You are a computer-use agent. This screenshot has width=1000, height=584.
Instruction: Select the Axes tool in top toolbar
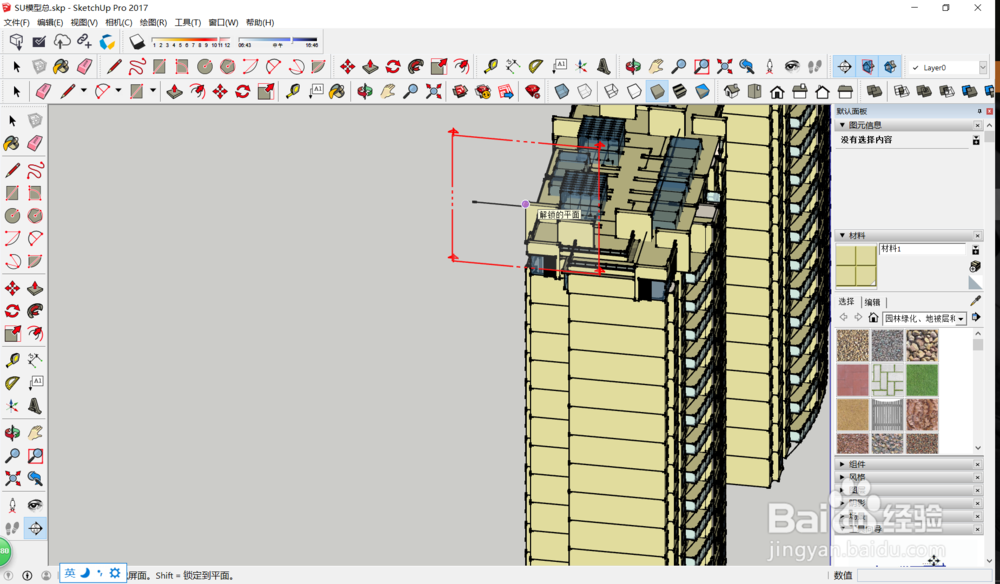pos(581,66)
